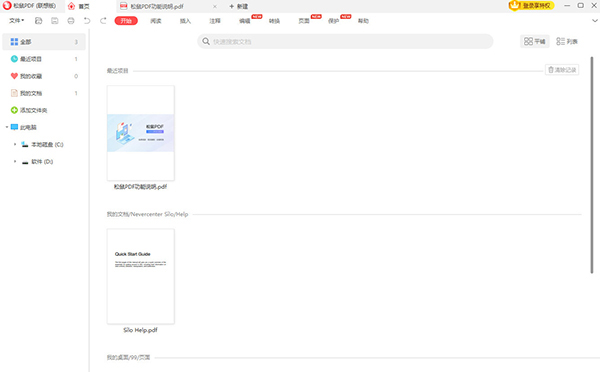Select the red 开始 ribbon tab

tap(126, 21)
